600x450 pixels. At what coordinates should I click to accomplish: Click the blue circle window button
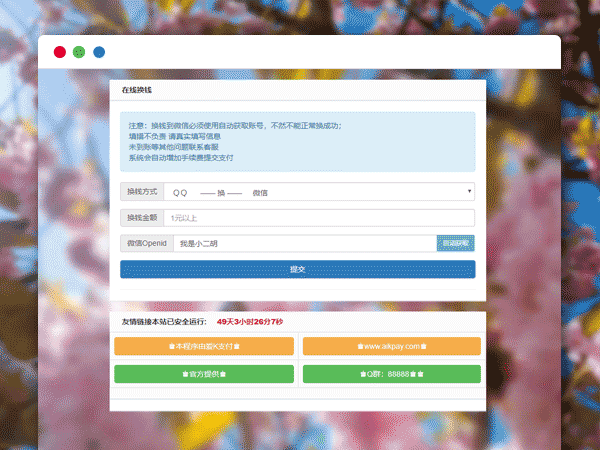[99, 52]
